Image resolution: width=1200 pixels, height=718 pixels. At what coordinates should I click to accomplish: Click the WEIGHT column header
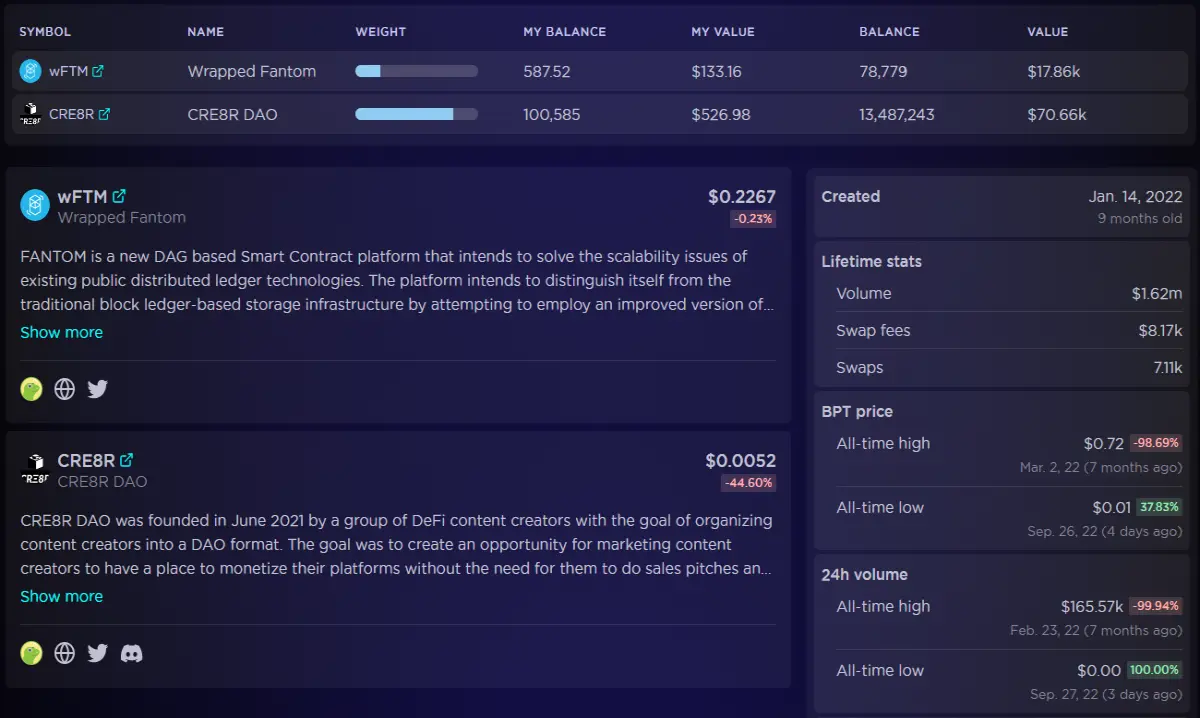point(380,32)
